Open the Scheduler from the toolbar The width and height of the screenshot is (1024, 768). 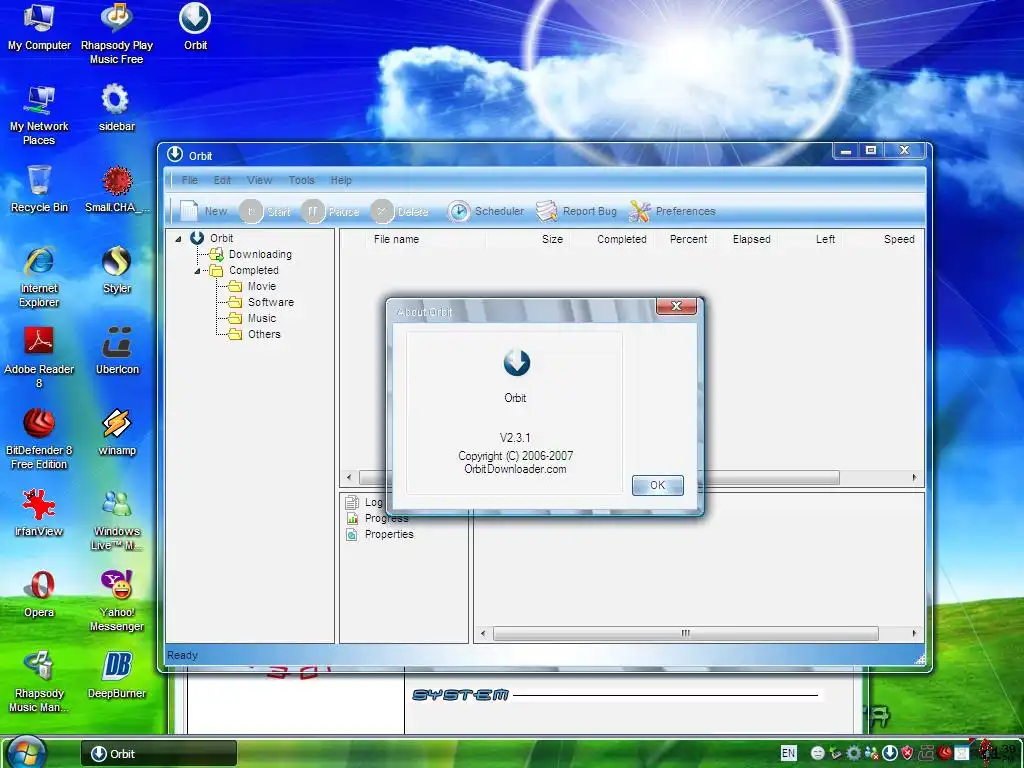coord(485,211)
